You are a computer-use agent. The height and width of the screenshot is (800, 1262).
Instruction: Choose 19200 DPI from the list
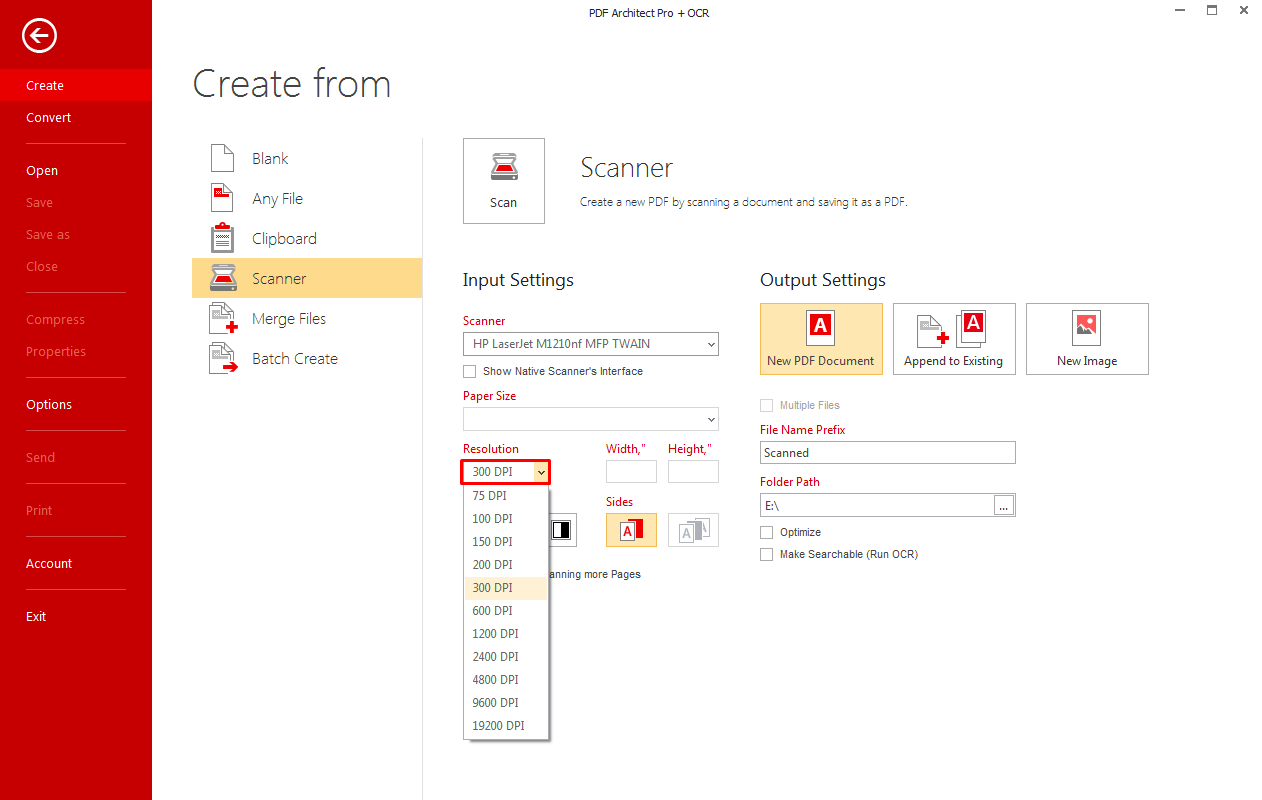click(506, 726)
